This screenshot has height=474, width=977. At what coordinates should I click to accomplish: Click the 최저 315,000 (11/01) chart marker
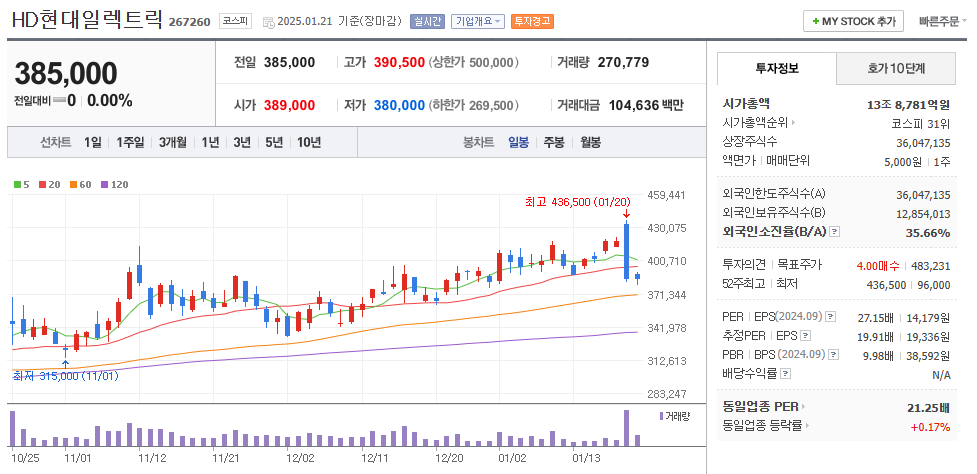pos(65,376)
